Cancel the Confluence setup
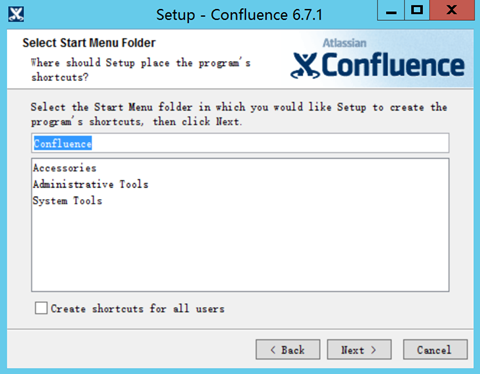The width and height of the screenshot is (480, 374). coord(435,350)
